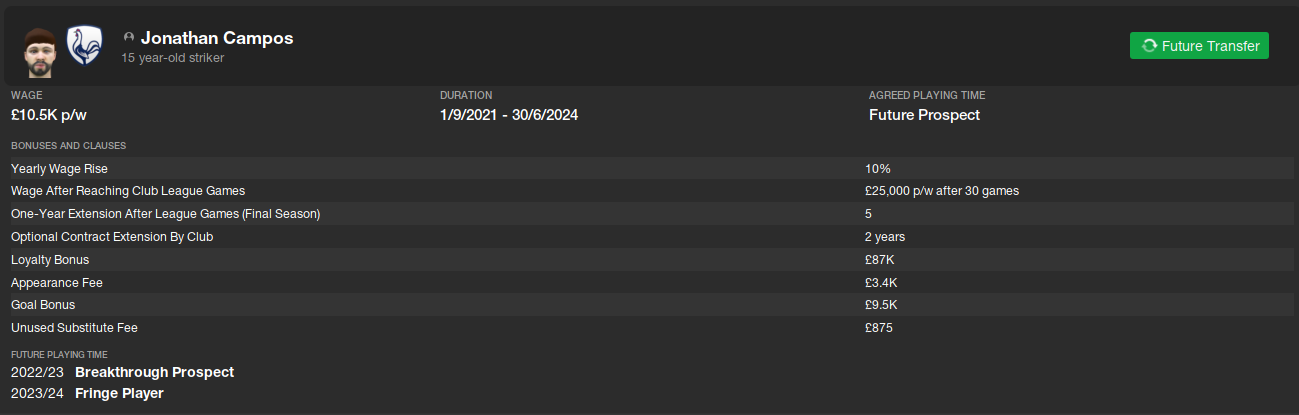This screenshot has width=1299, height=415.
Task: Click the rooster club badge icon
Action: 85,46
